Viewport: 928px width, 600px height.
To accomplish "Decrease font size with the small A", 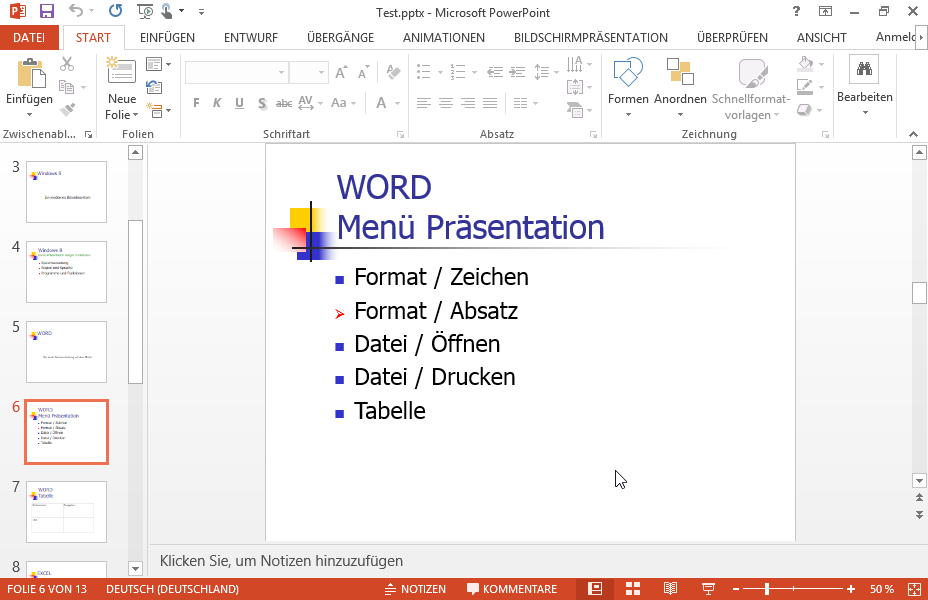I will click(363, 73).
